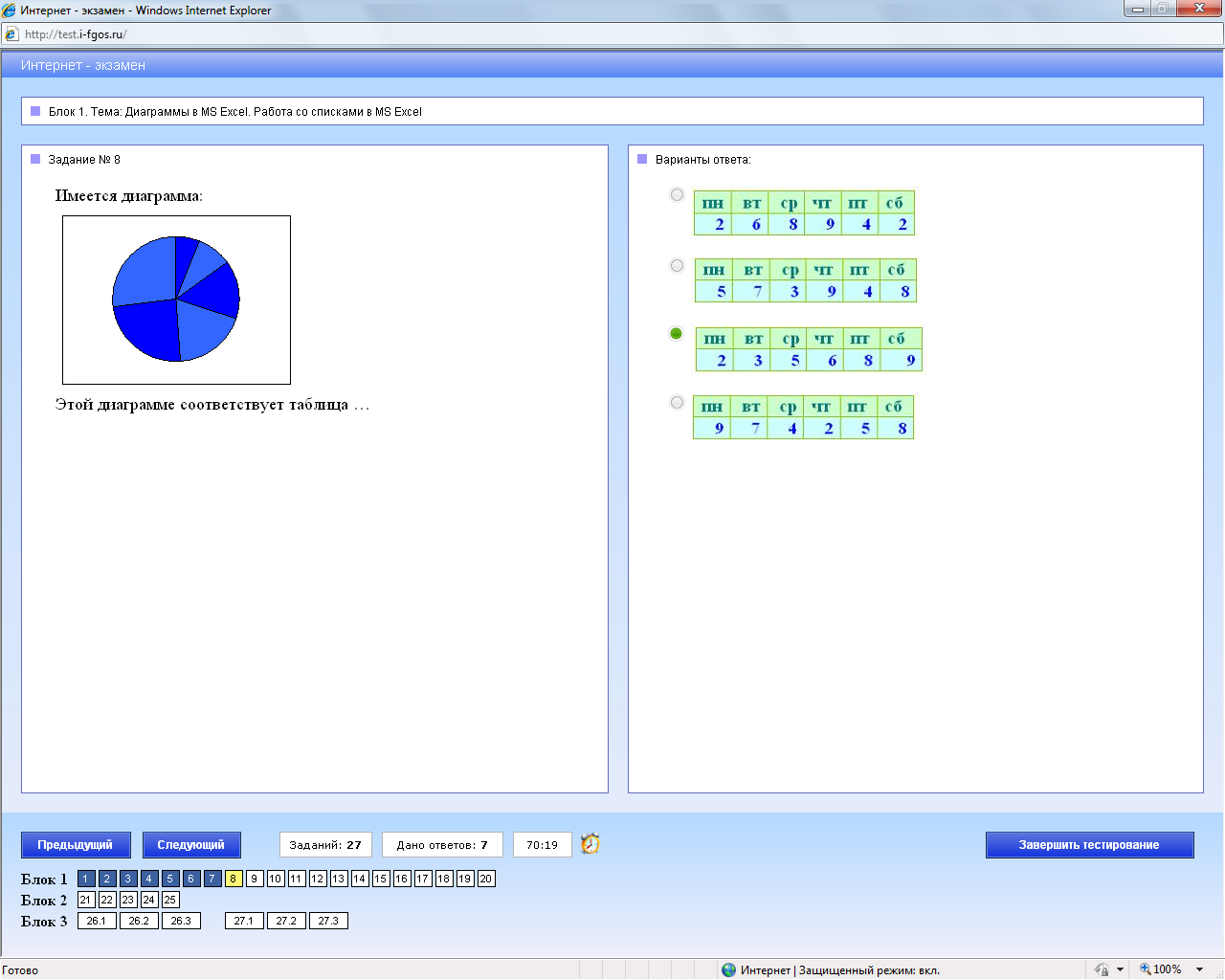The image size is (1225, 980).
Task: Jump to question 17
Action: [x=423, y=879]
